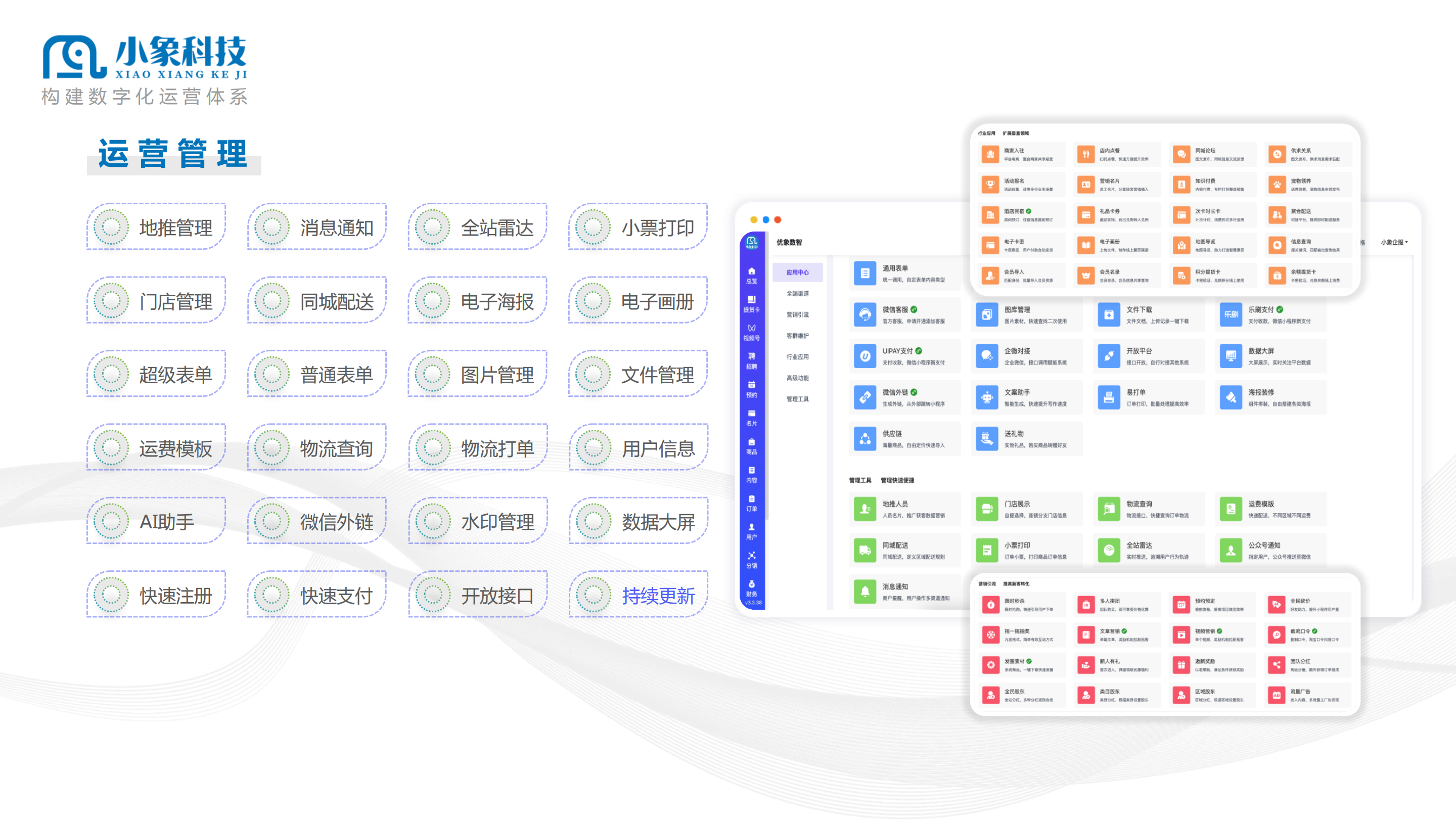1456x819 pixels.
Task: Click the orange 店内点餐 fork-knife icon
Action: click(x=1086, y=154)
